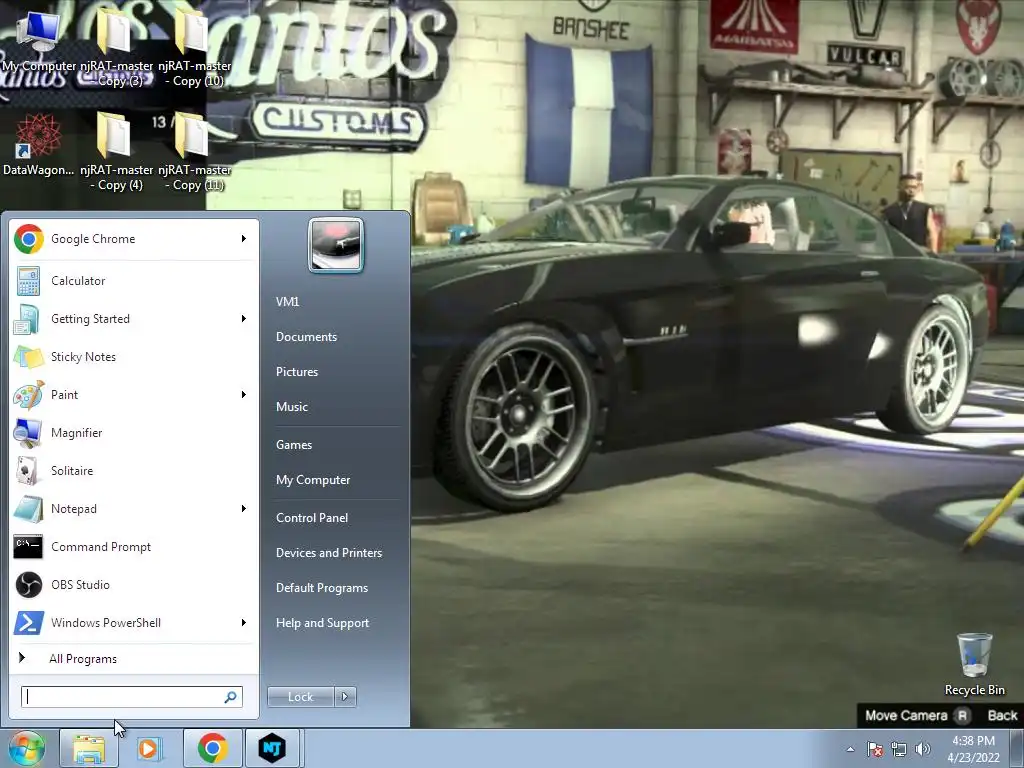Open the NJ app taskbar icon
Viewport: 1024px width, 768px height.
tap(272, 748)
